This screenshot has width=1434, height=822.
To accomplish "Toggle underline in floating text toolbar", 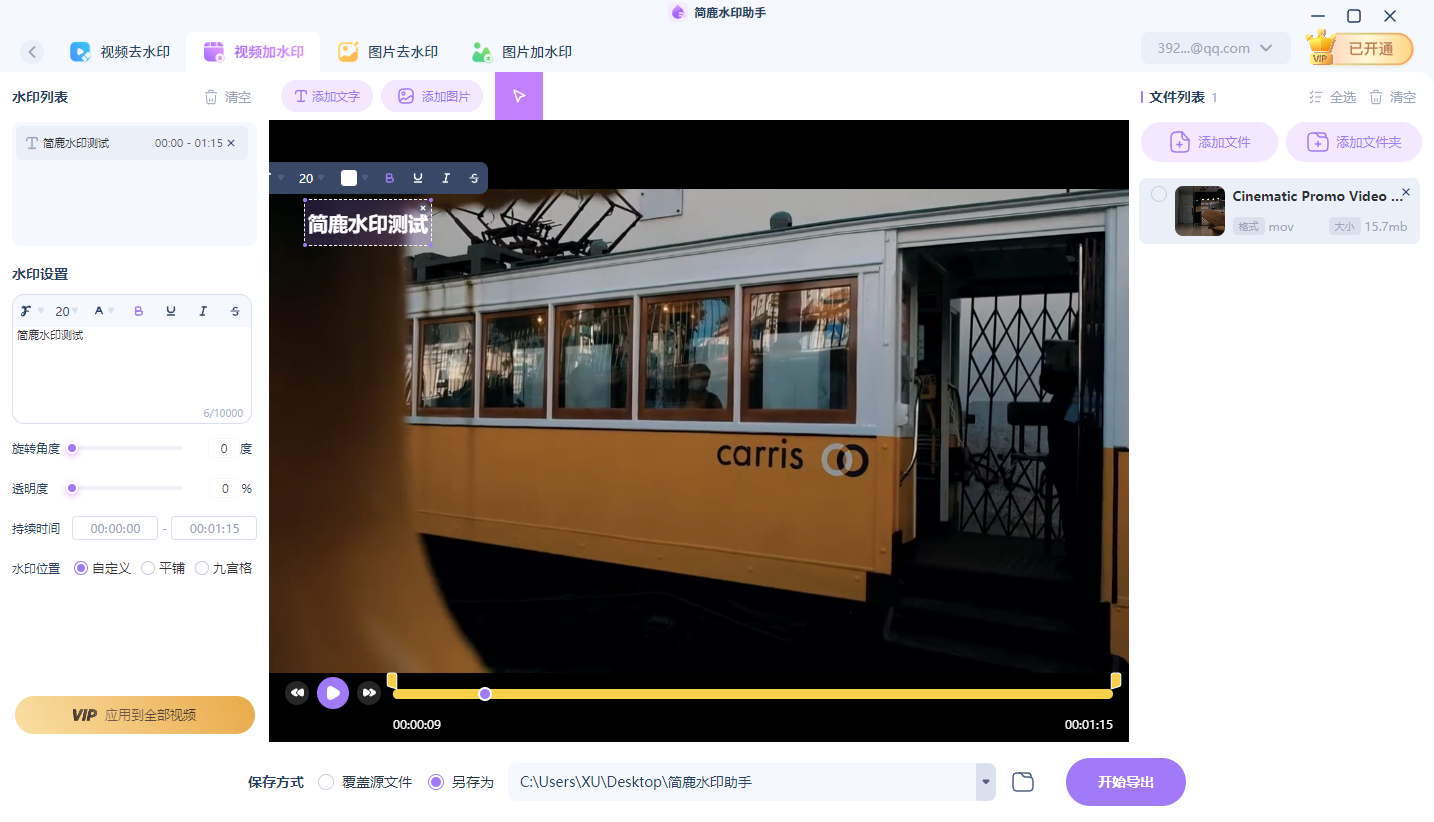I will (x=418, y=178).
